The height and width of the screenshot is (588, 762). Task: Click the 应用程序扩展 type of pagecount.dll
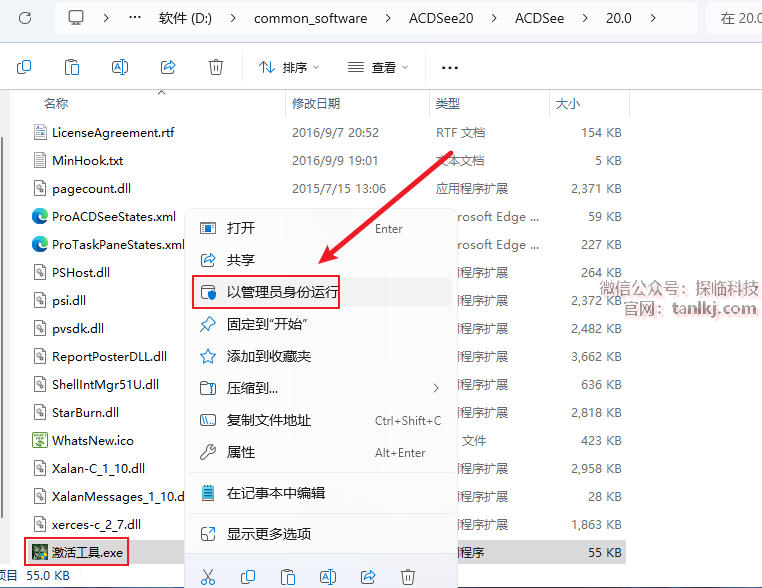tap(472, 189)
